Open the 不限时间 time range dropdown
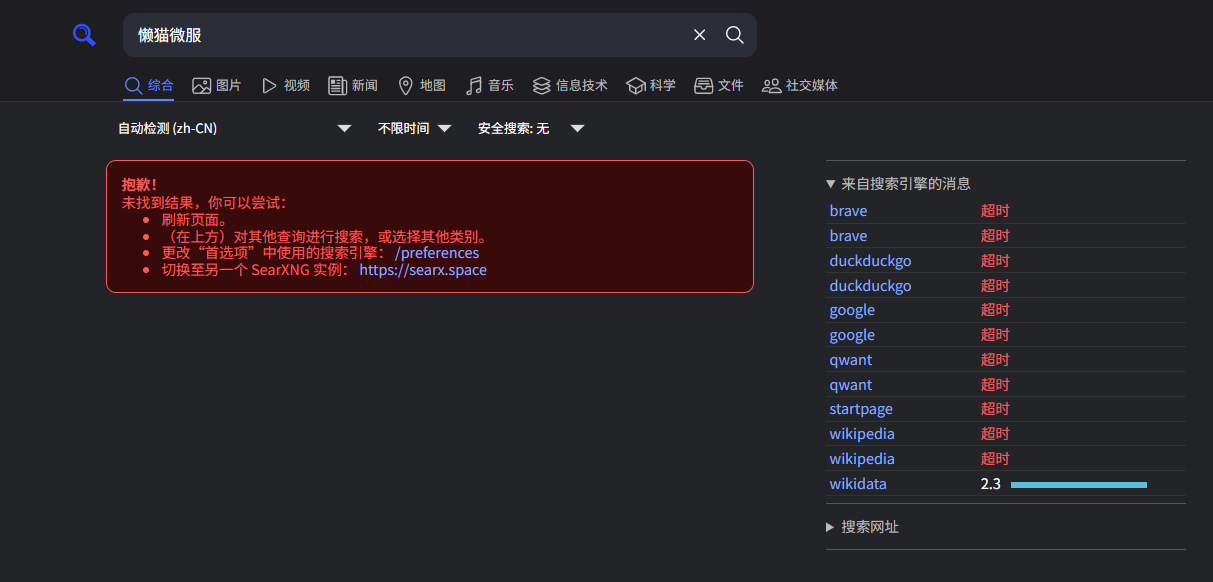The image size is (1213, 582). coord(415,128)
